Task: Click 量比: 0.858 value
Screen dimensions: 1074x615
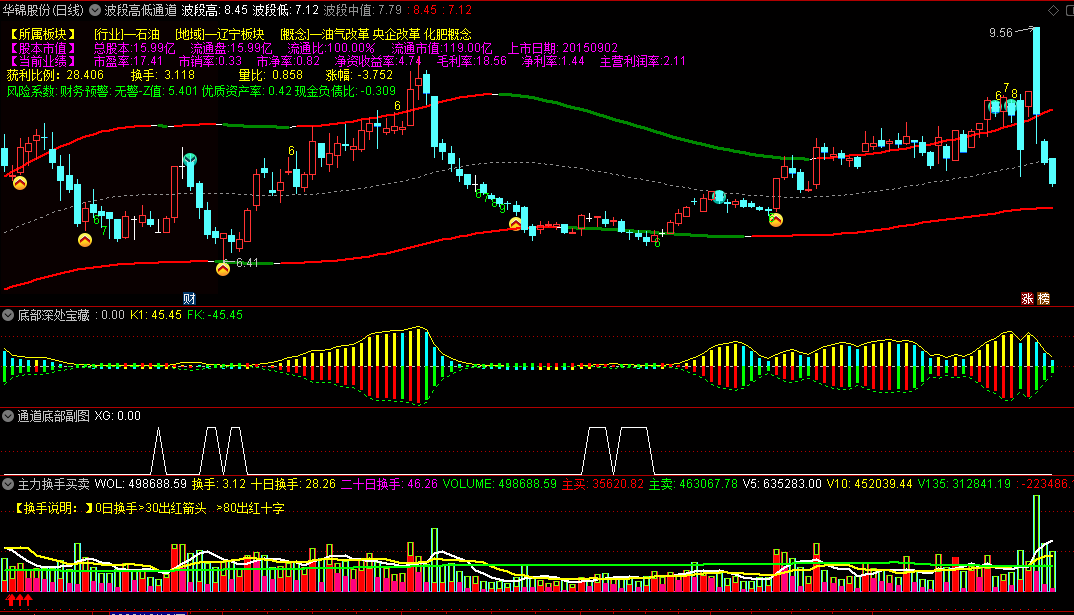Action: (x=271, y=75)
